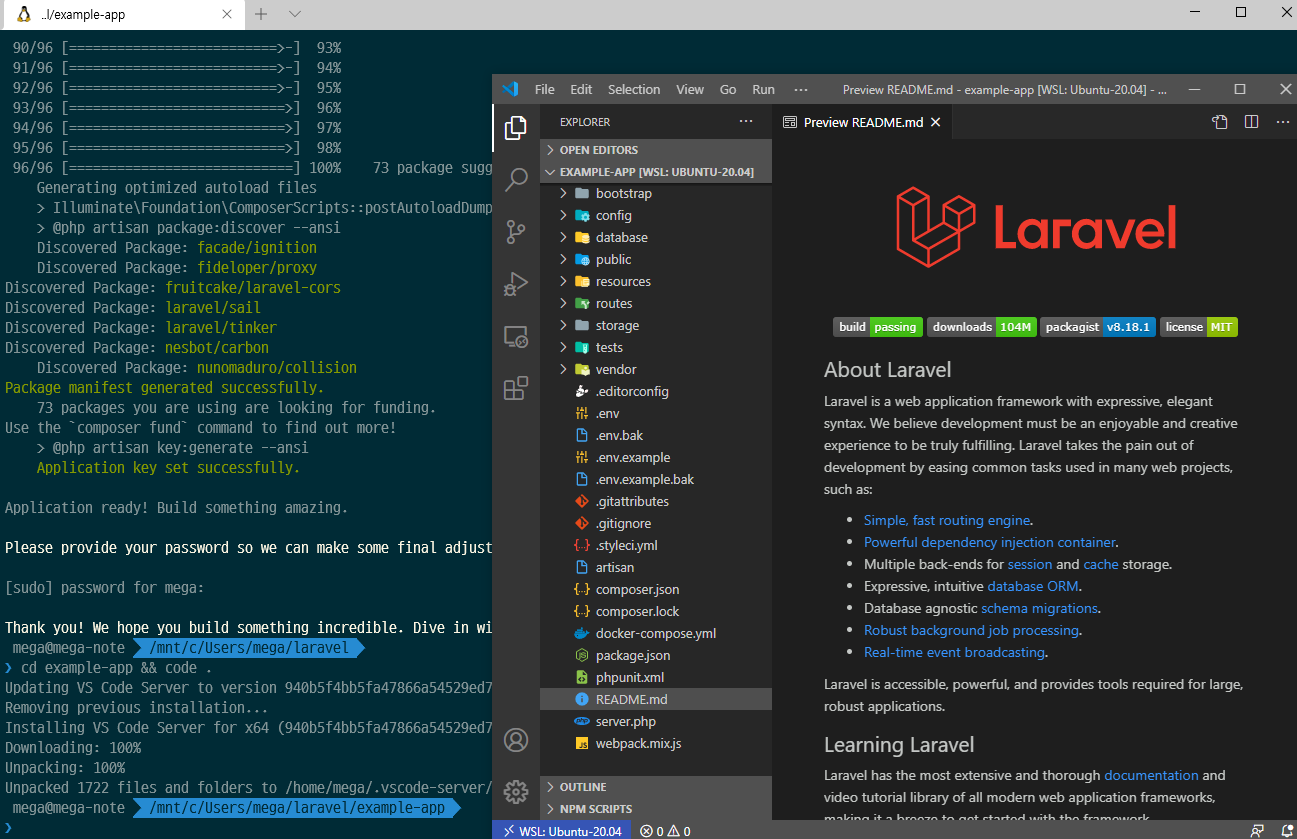Open the Selection menu
The width and height of the screenshot is (1297, 839).
tap(634, 89)
